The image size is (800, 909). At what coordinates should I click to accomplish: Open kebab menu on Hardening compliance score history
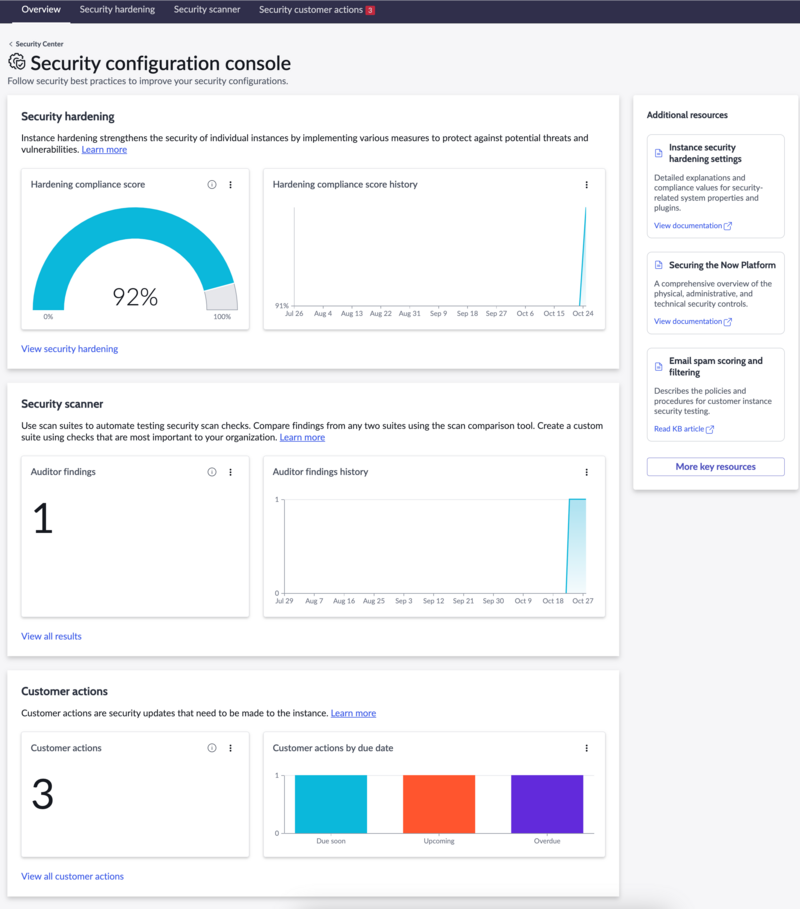(x=587, y=184)
